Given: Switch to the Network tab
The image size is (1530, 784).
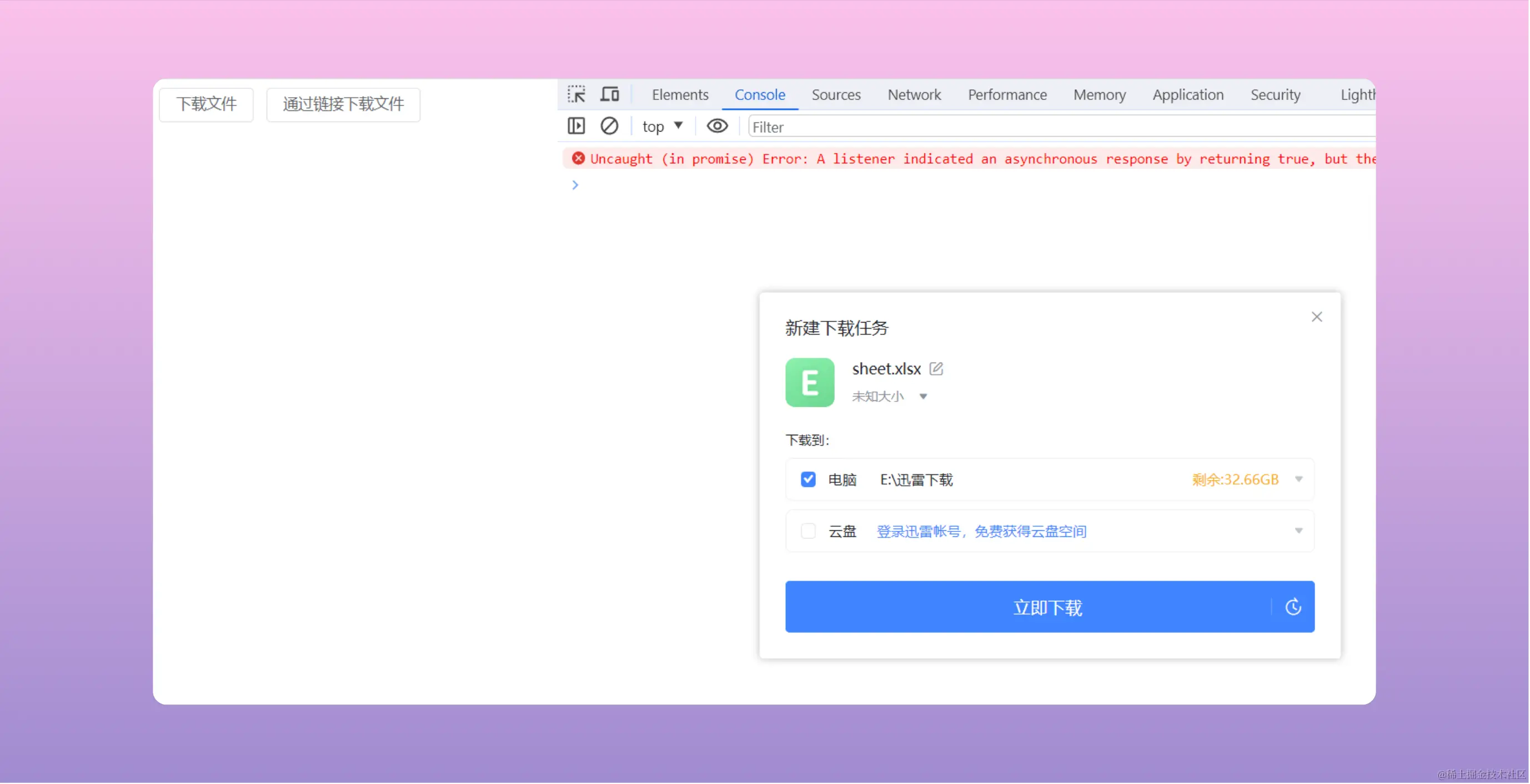Looking at the screenshot, I should pos(914,95).
